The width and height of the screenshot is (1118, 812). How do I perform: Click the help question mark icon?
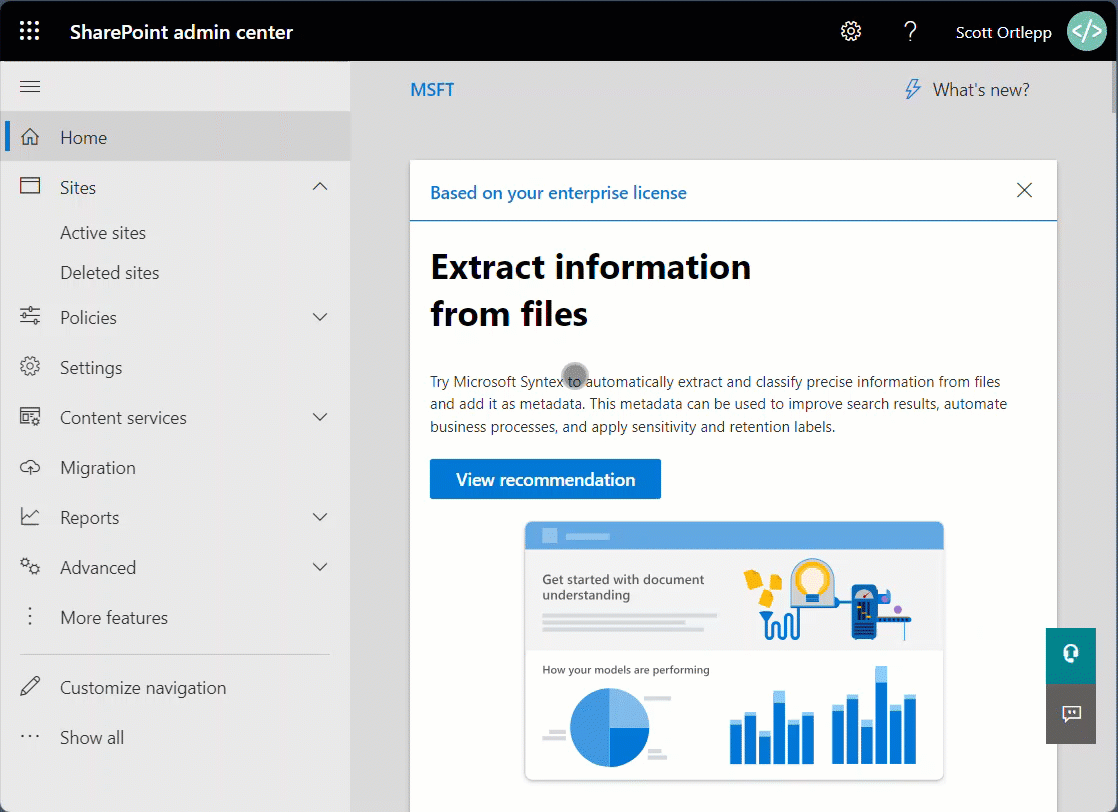(910, 31)
